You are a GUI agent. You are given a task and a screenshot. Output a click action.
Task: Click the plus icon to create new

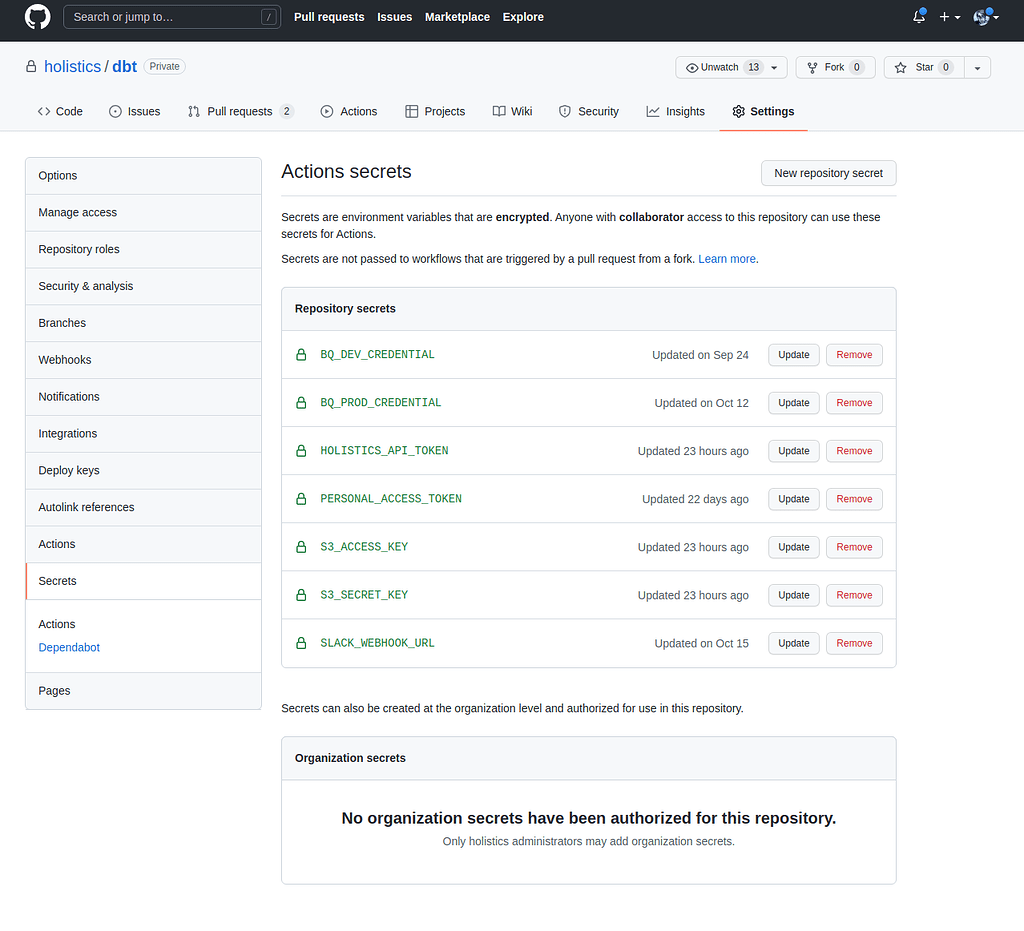pos(943,16)
